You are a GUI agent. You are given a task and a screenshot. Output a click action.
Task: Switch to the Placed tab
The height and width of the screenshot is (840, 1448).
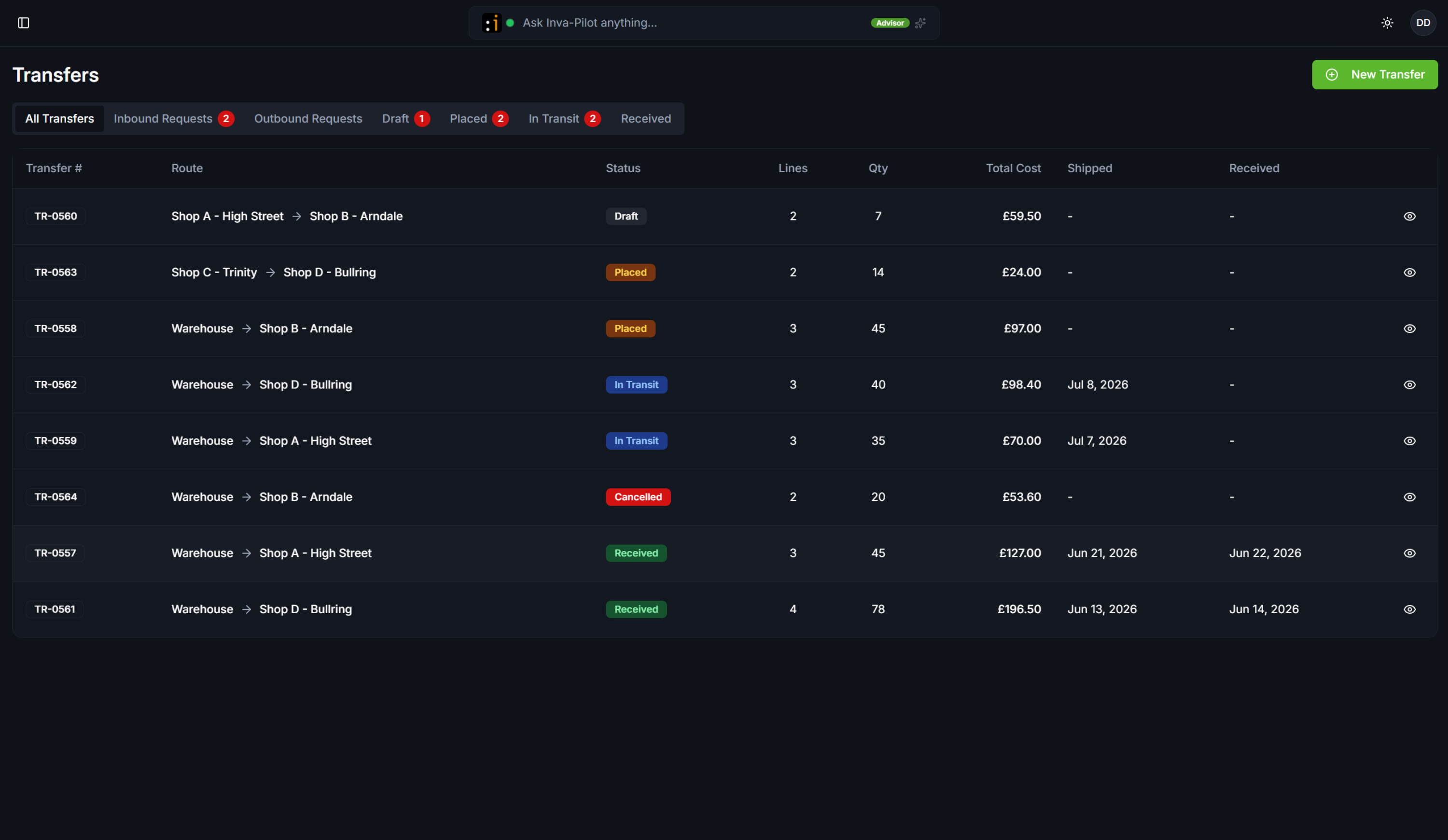tap(479, 118)
